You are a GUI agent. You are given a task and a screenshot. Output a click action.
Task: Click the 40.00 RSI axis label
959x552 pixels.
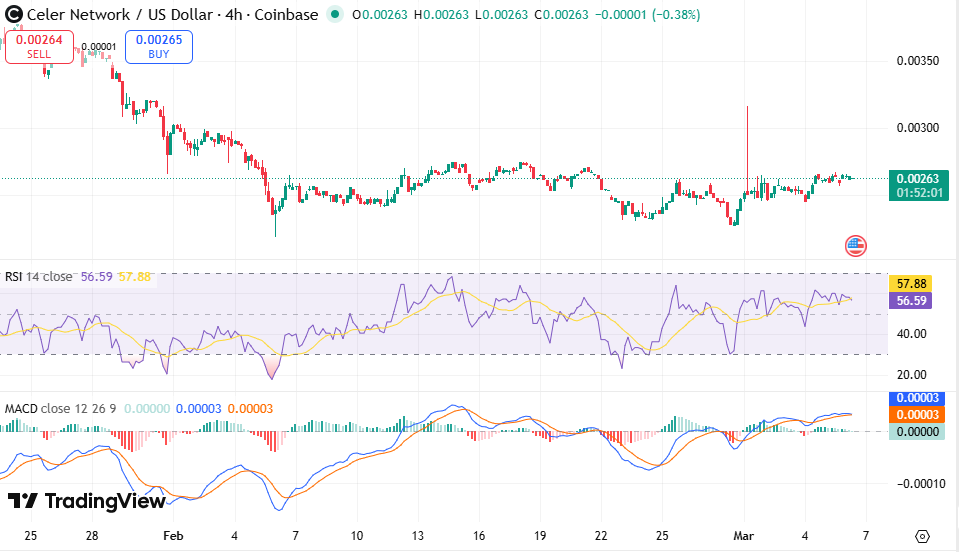point(911,334)
